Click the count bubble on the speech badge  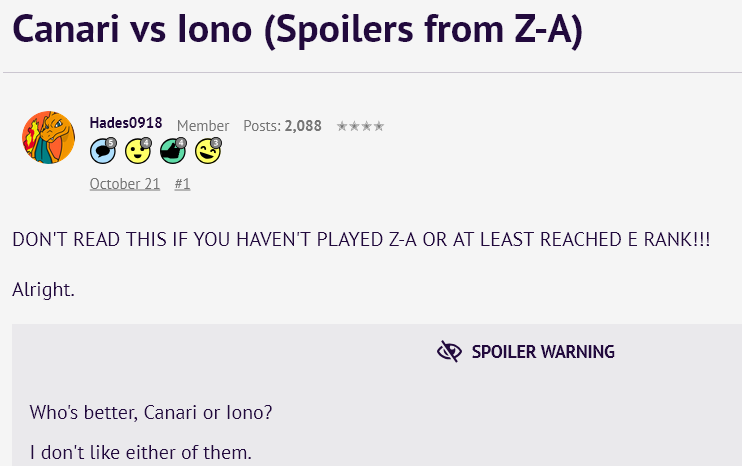[x=111, y=143]
